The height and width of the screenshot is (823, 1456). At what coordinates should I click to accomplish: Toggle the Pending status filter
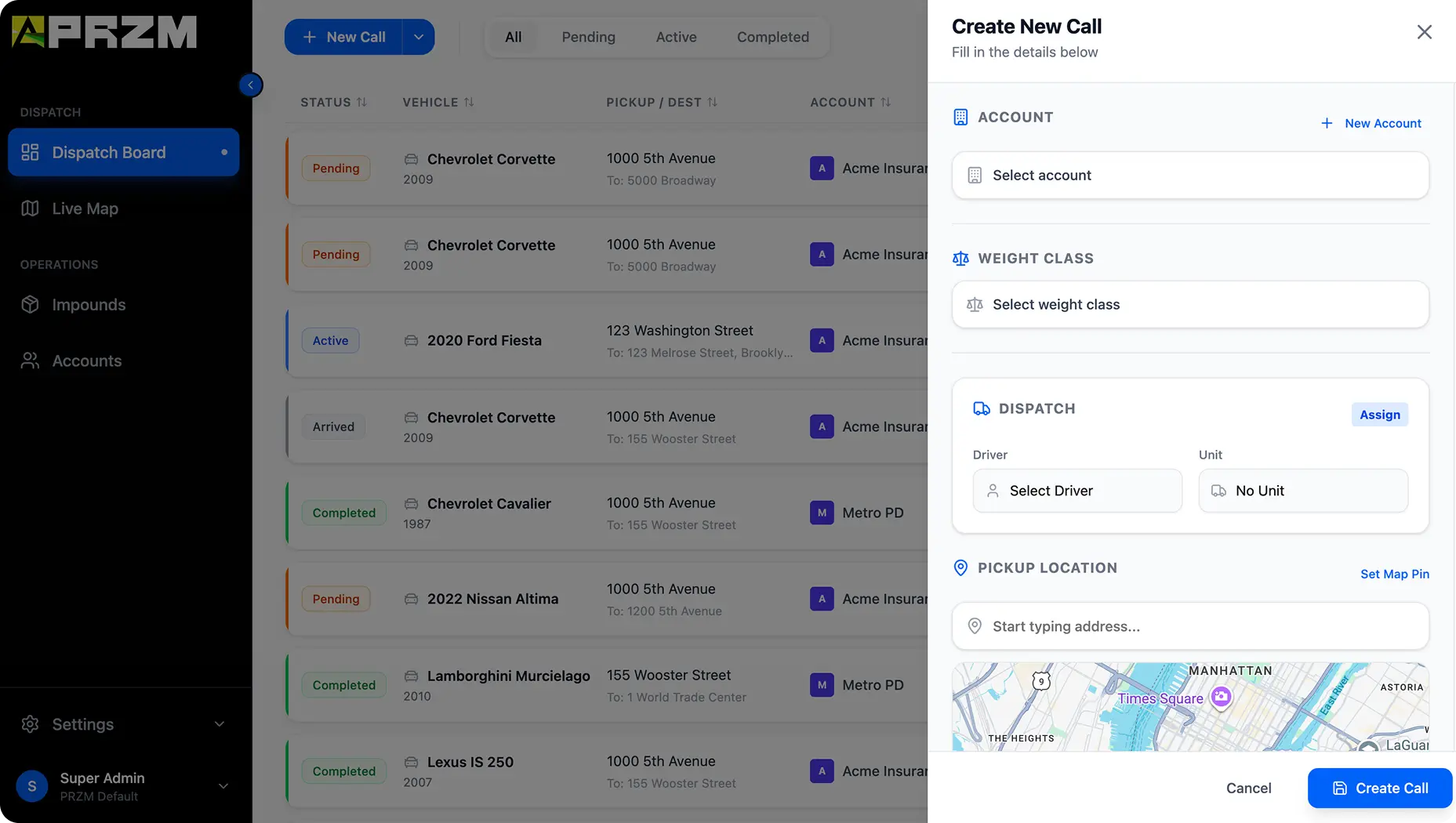click(588, 37)
